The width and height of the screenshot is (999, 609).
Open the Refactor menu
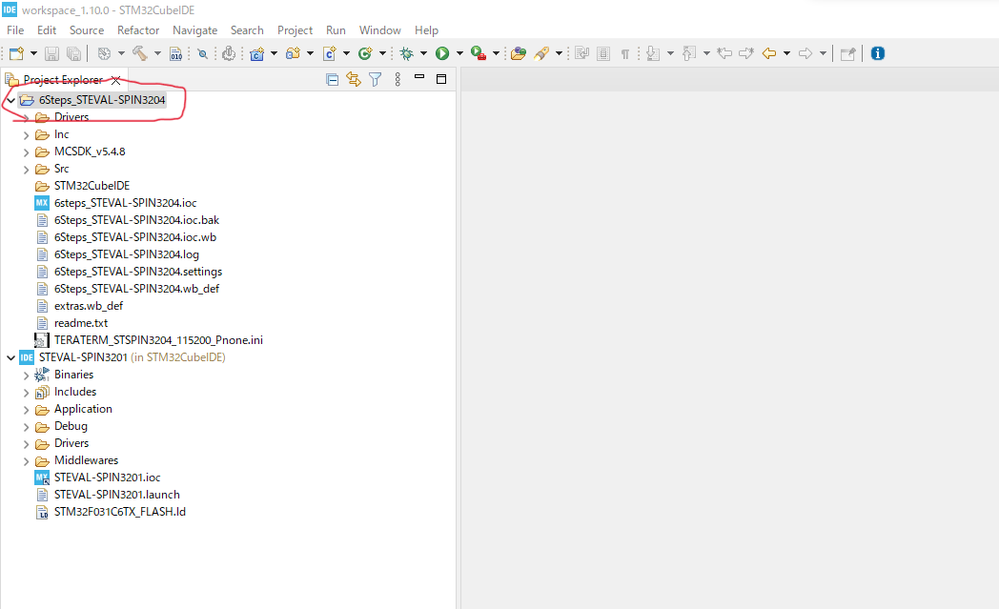tap(138, 30)
